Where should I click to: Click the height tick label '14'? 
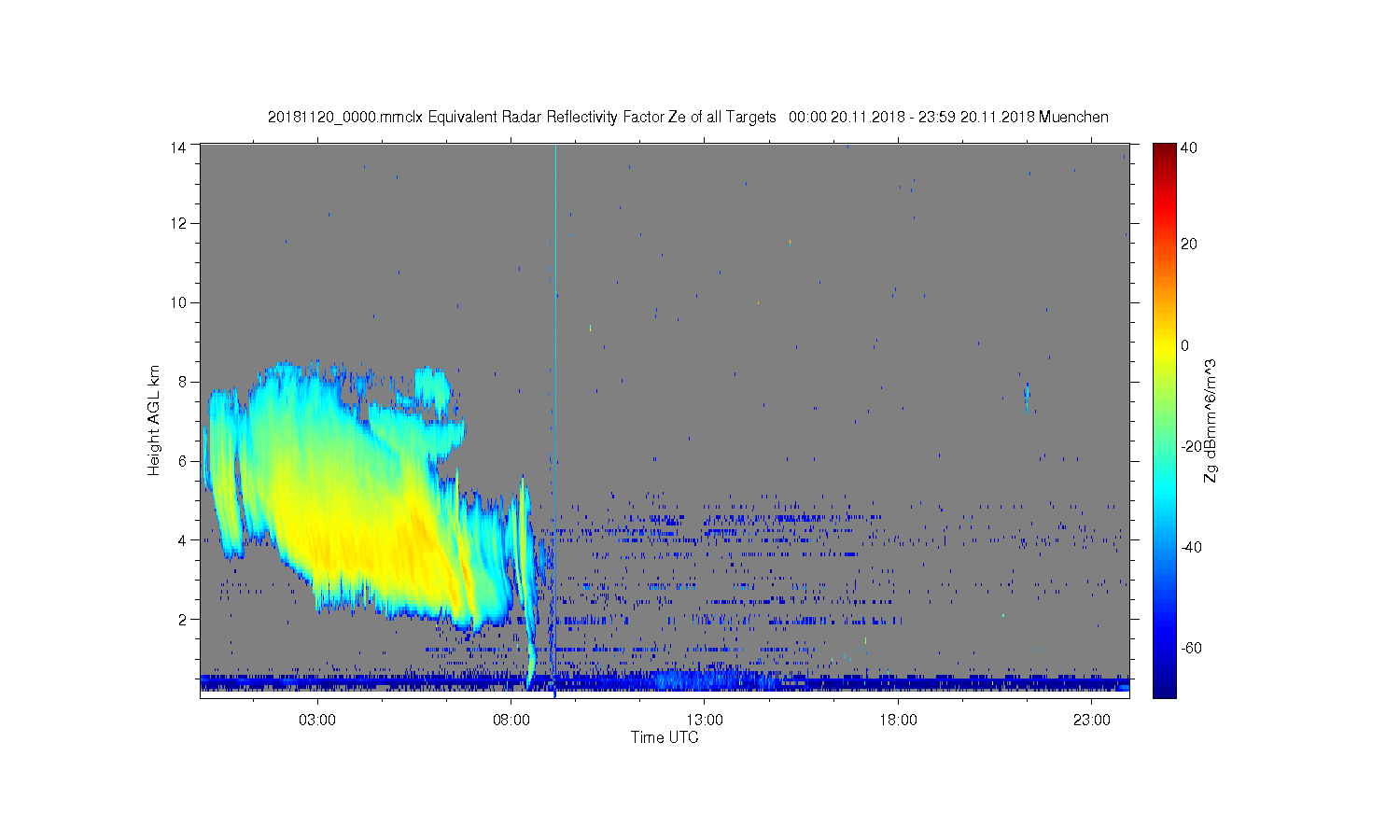click(179, 147)
